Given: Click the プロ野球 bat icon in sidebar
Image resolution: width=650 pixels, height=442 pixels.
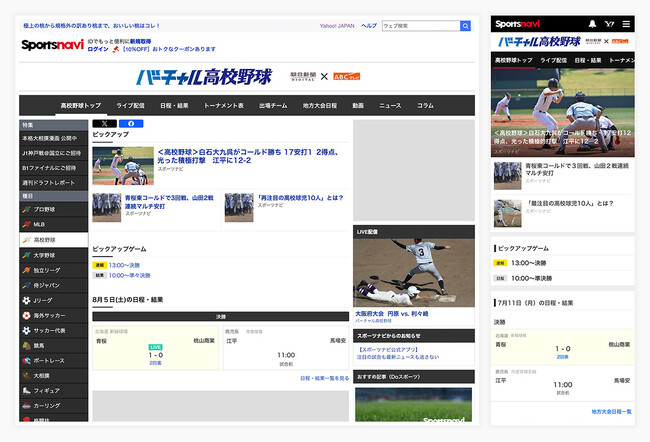Looking at the screenshot, I should point(27,209).
